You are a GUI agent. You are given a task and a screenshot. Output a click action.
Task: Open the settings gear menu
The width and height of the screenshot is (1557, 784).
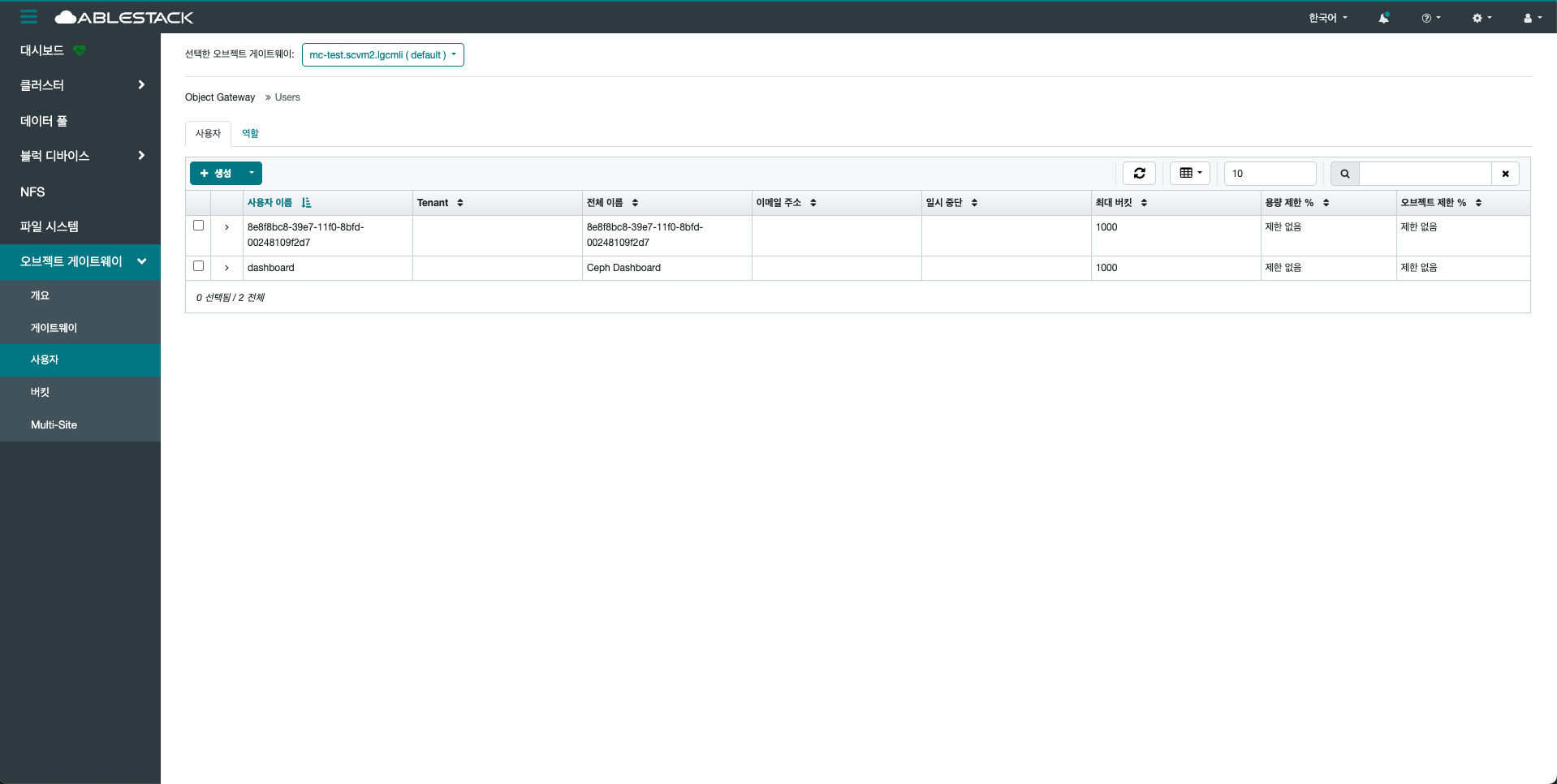point(1482,18)
